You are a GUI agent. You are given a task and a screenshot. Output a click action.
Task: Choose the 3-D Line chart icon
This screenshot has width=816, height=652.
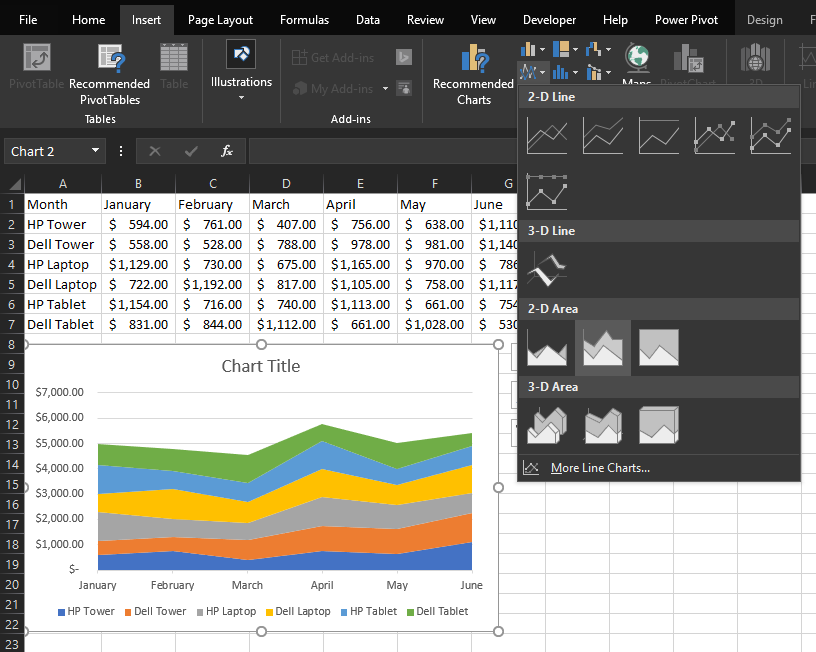pos(547,269)
